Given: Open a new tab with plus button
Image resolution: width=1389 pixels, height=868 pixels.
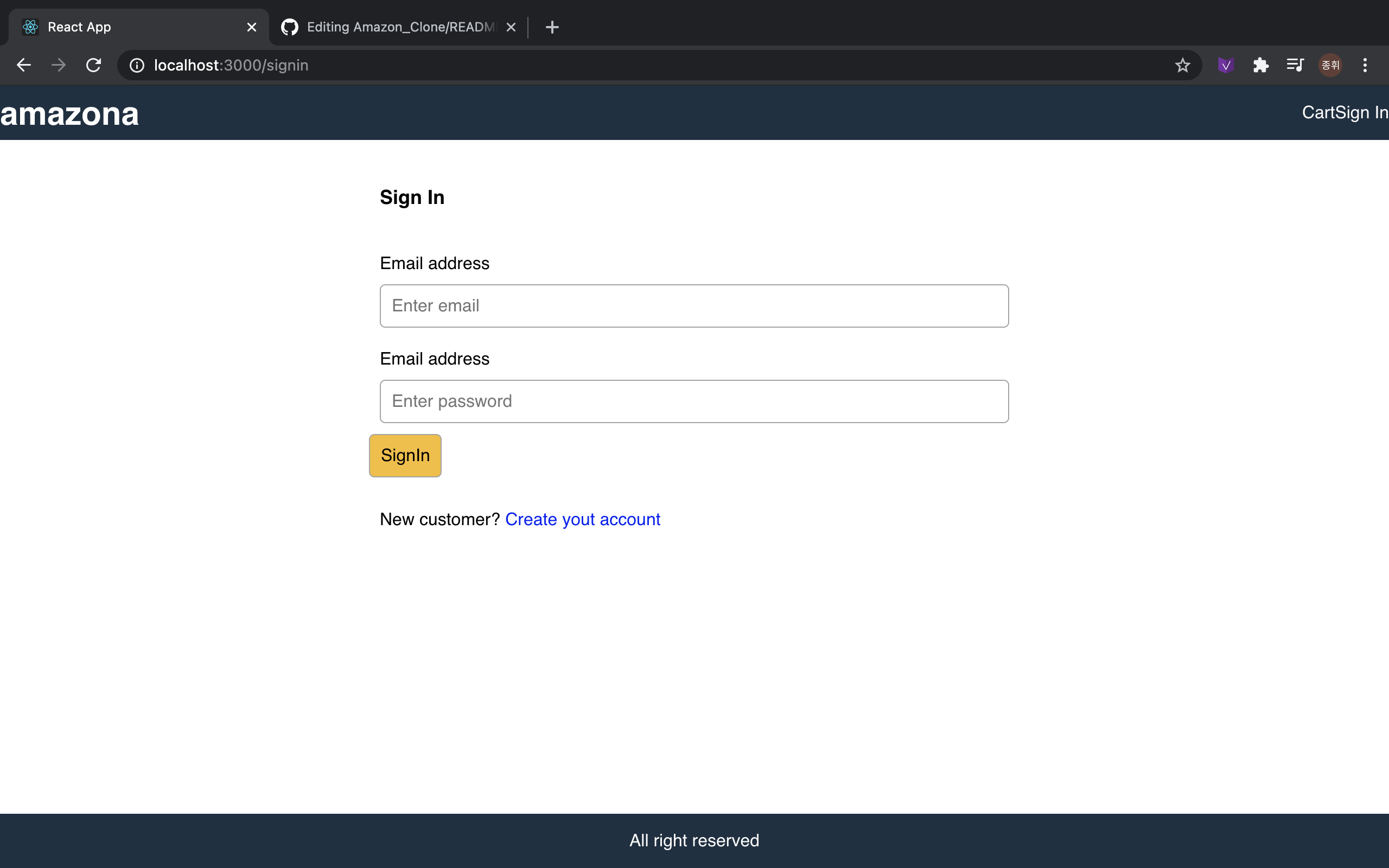Looking at the screenshot, I should point(552,27).
